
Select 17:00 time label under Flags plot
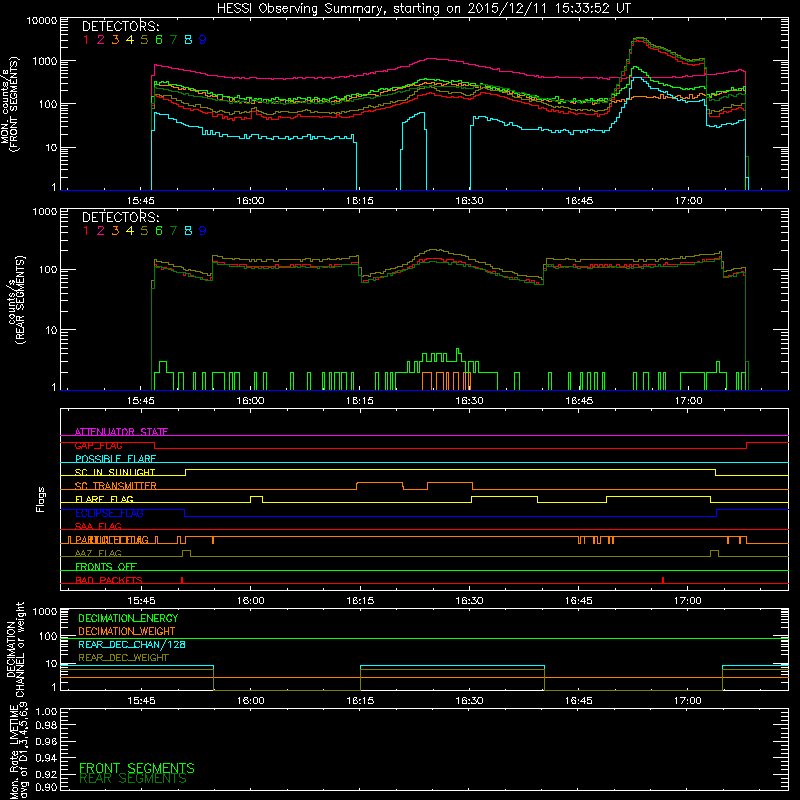pyautogui.click(x=688, y=601)
